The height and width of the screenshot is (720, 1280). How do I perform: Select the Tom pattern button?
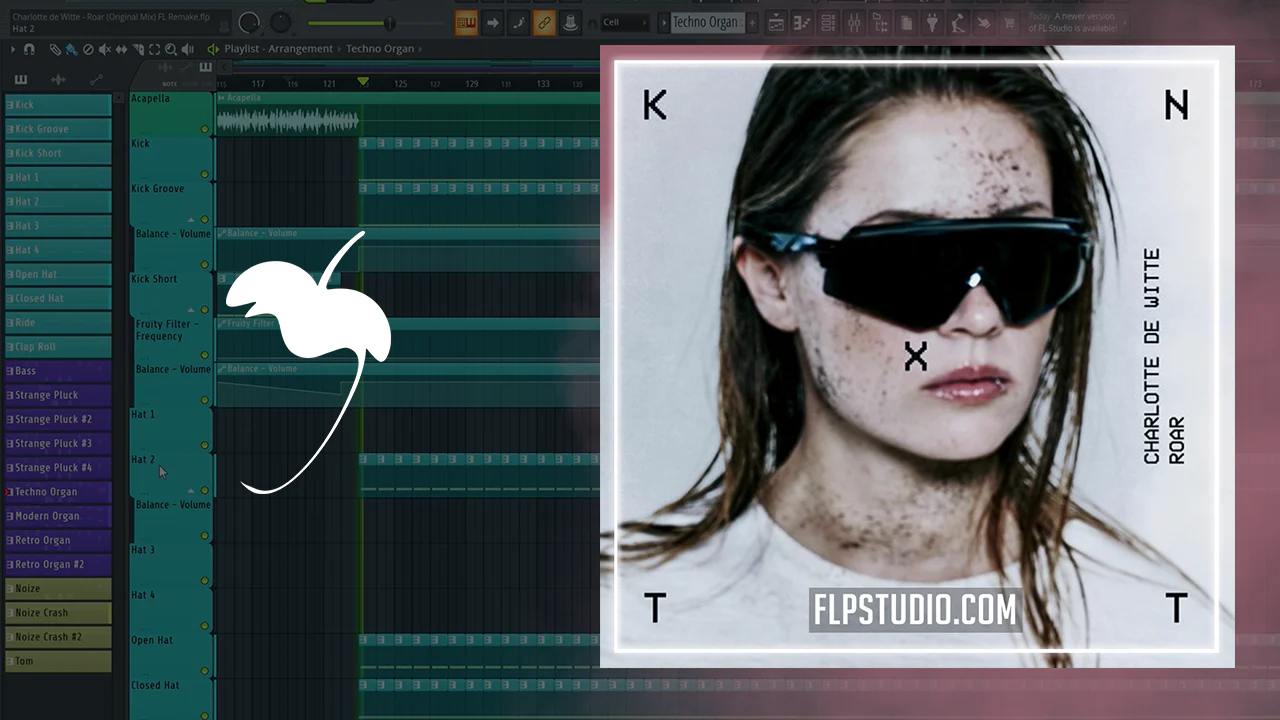click(x=58, y=661)
